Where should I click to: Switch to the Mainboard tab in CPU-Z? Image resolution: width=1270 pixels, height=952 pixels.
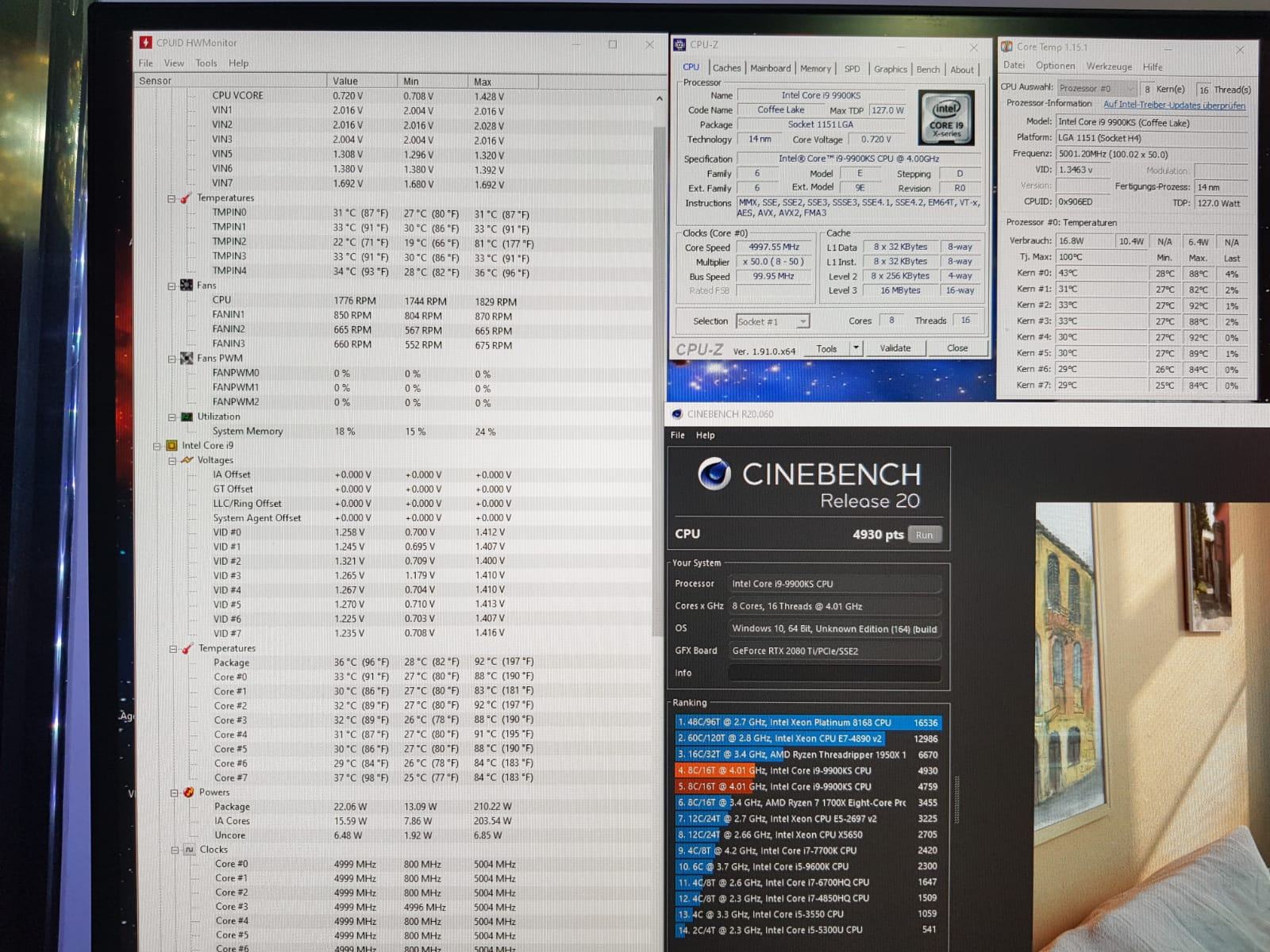(x=770, y=68)
